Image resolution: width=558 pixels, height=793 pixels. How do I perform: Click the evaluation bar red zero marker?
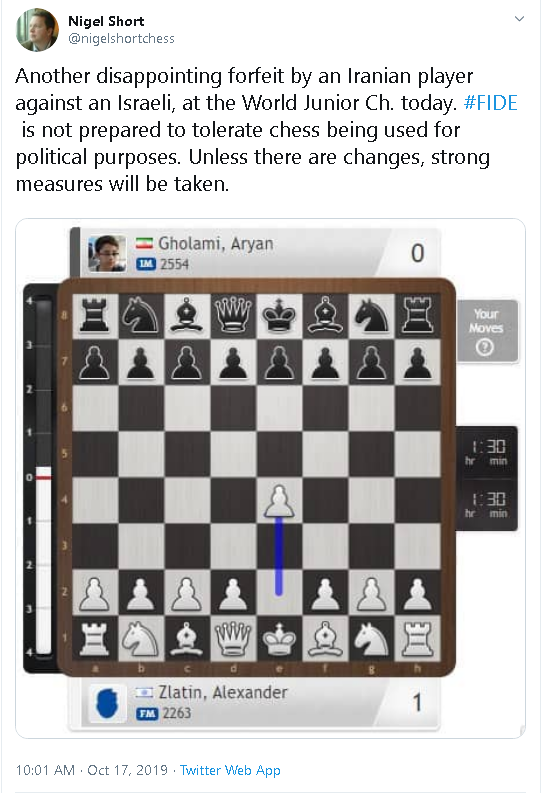click(44, 477)
